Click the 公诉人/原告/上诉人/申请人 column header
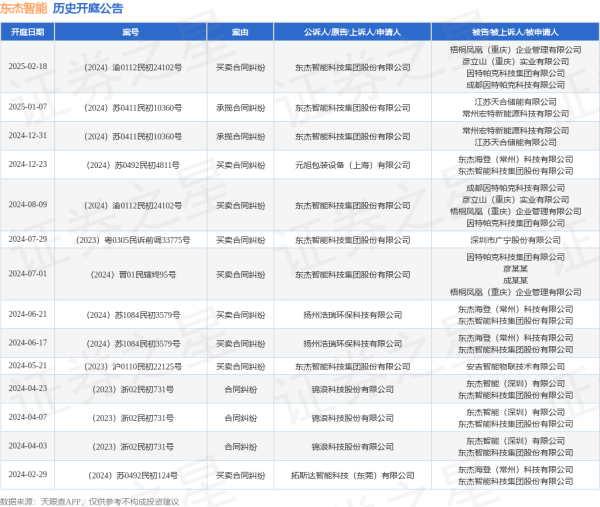This screenshot has height=507, width=600. 352,32
